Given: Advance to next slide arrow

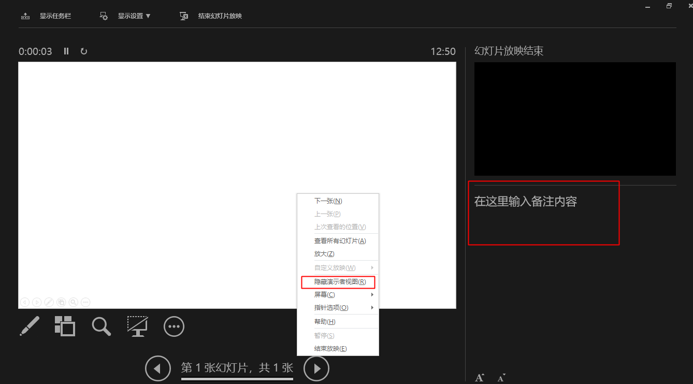Looking at the screenshot, I should [316, 368].
